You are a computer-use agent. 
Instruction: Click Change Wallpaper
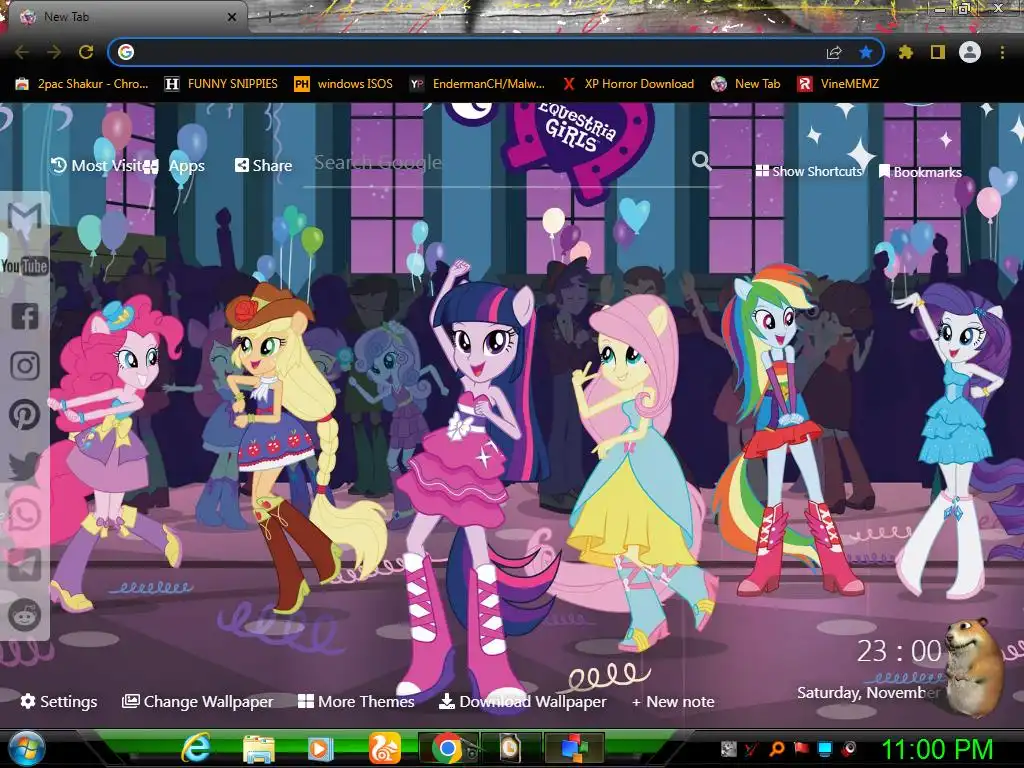(198, 701)
